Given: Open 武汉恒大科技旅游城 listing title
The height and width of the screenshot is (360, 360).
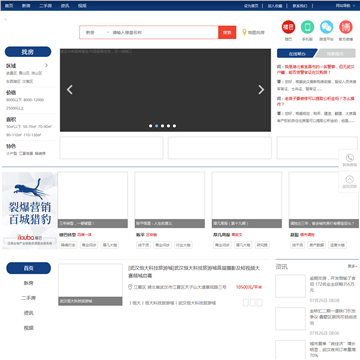Looking at the screenshot, I should click(194, 272).
